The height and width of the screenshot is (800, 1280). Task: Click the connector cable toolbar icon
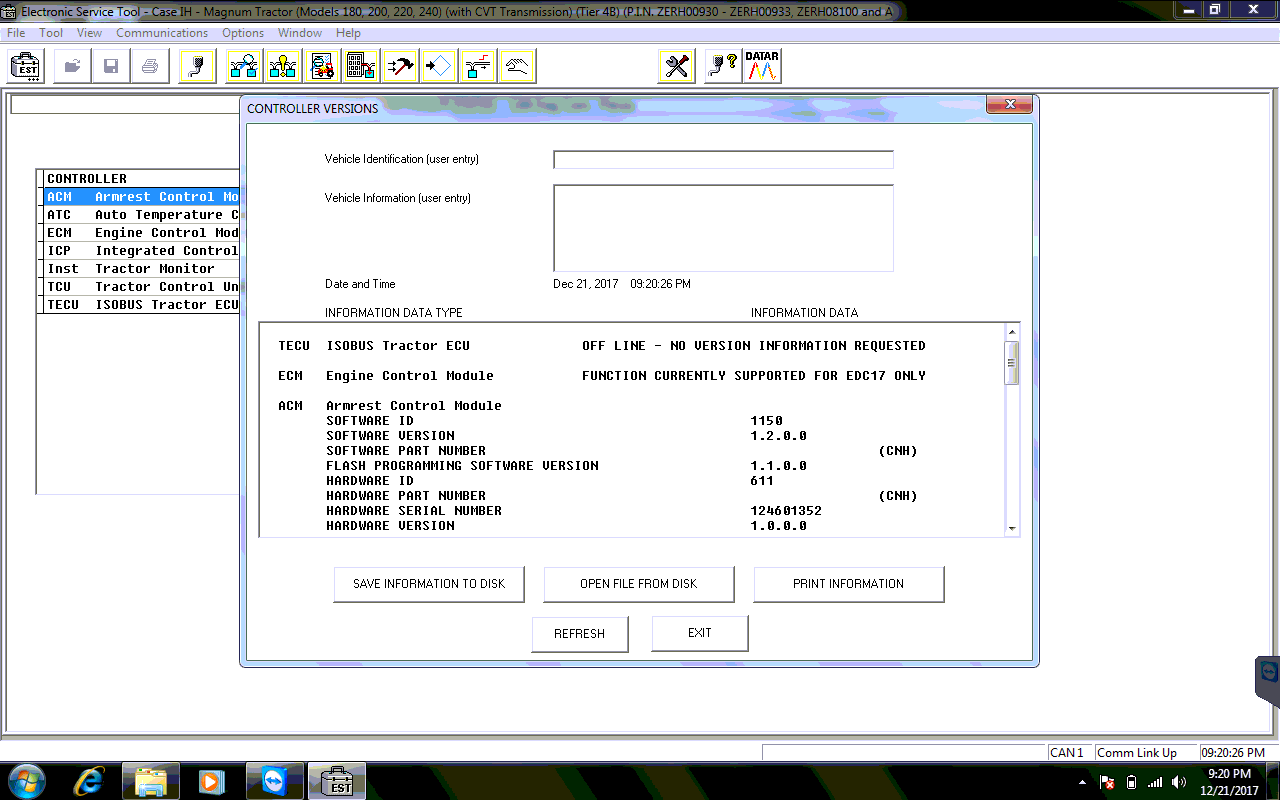198,67
